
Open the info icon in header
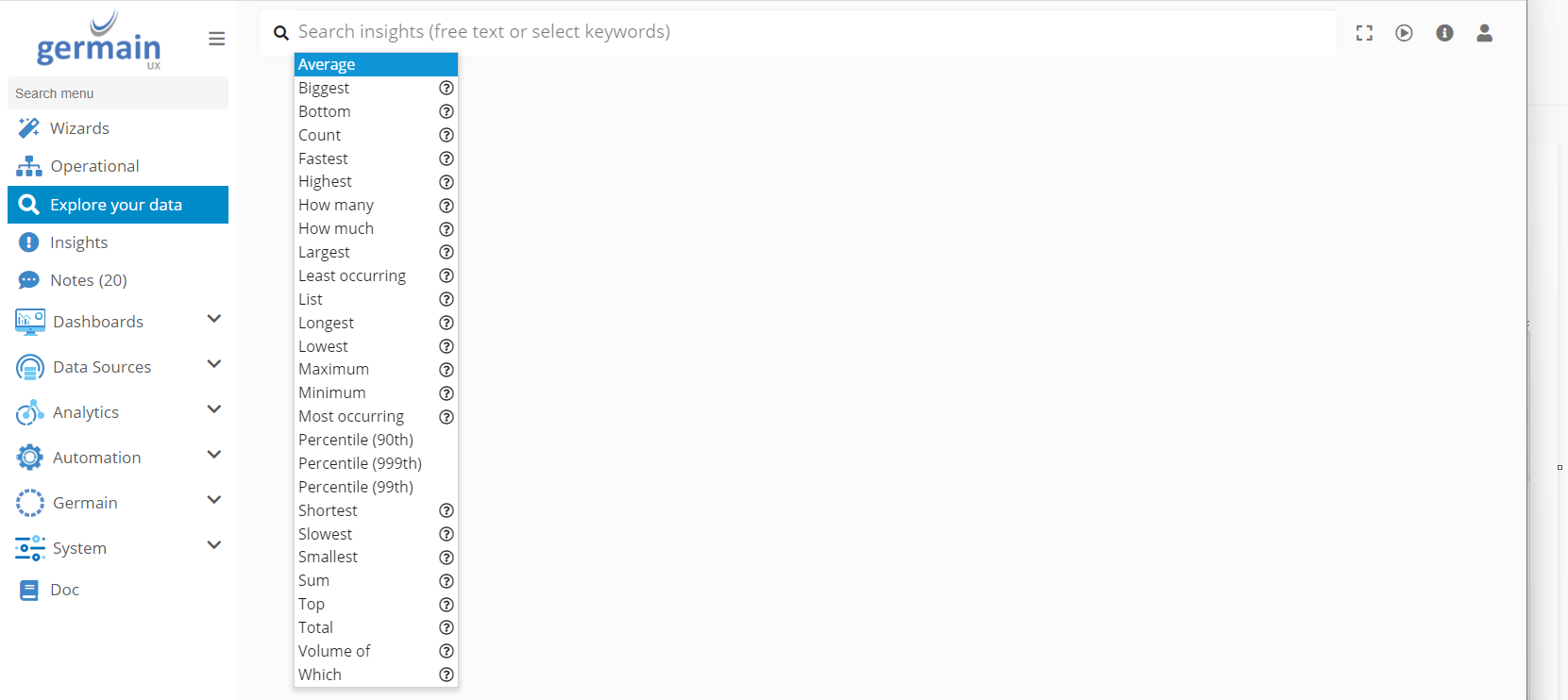pos(1444,33)
